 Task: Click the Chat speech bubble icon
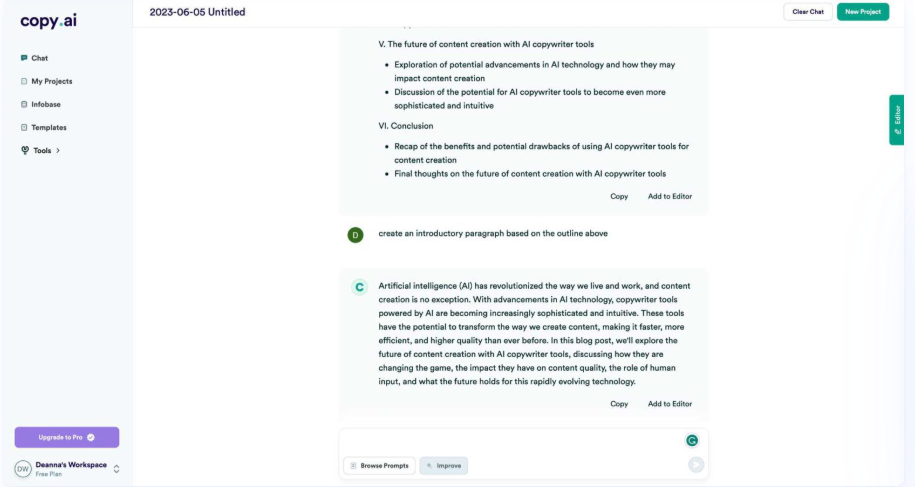pyautogui.click(x=24, y=58)
